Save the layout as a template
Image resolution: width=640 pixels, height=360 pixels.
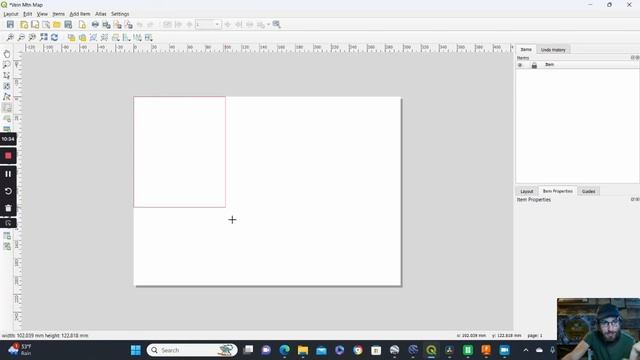click(68, 24)
